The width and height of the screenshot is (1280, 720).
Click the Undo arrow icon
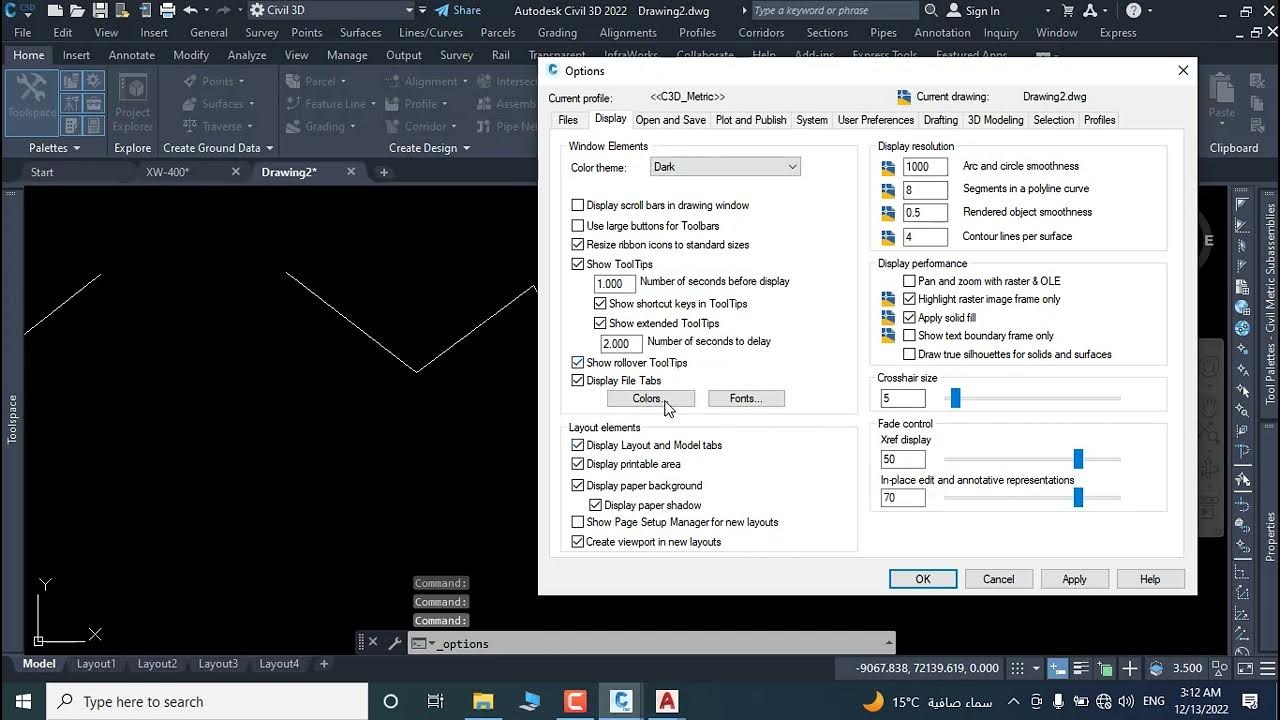(x=190, y=11)
